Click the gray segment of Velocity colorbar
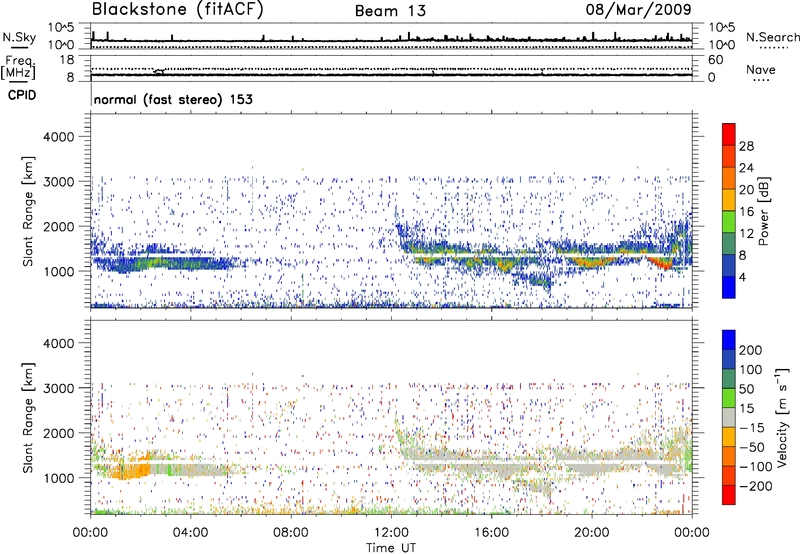The height and width of the screenshot is (554, 800). pyautogui.click(x=729, y=417)
